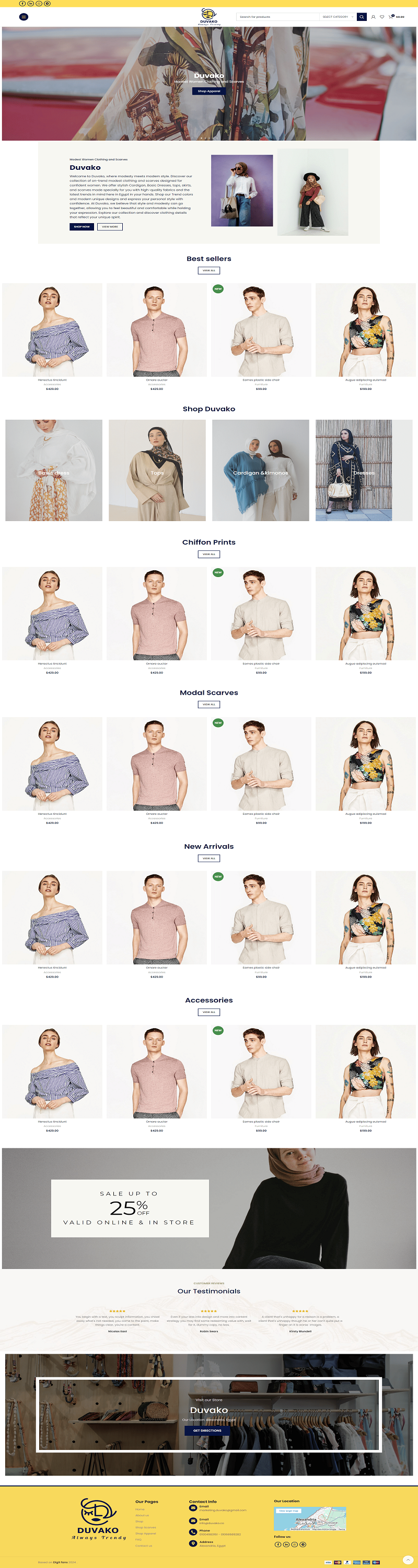Click View More in the intro section
This screenshot has height=1568, width=418.
[x=110, y=226]
